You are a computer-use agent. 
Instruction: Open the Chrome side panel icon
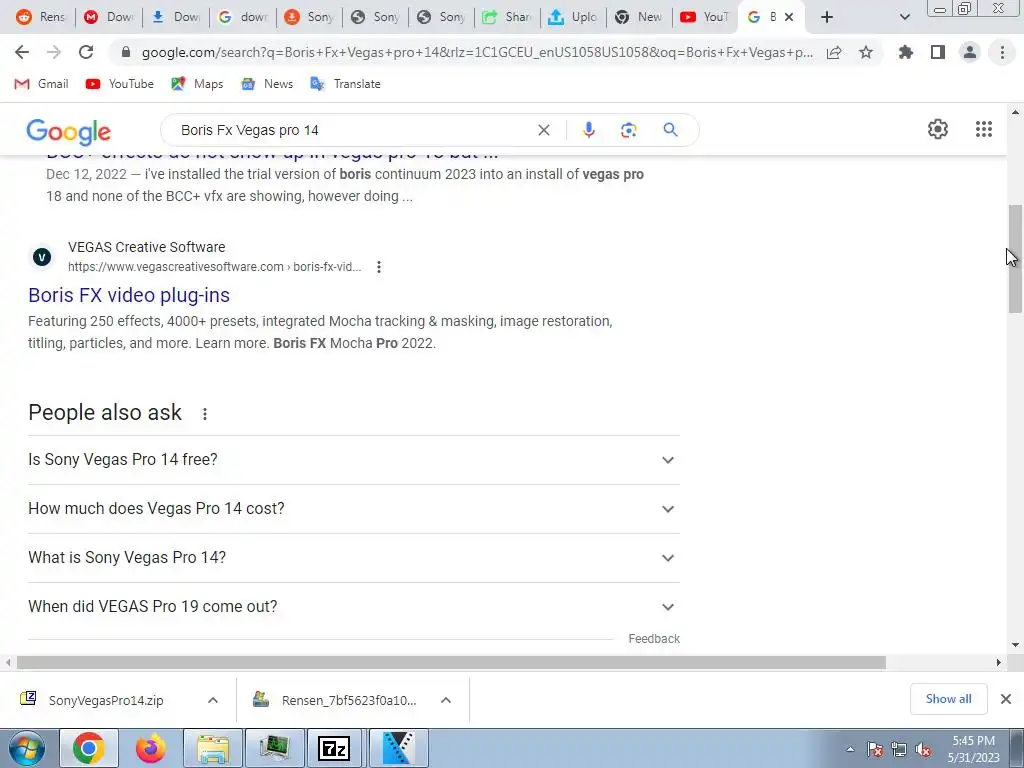pos(938,52)
